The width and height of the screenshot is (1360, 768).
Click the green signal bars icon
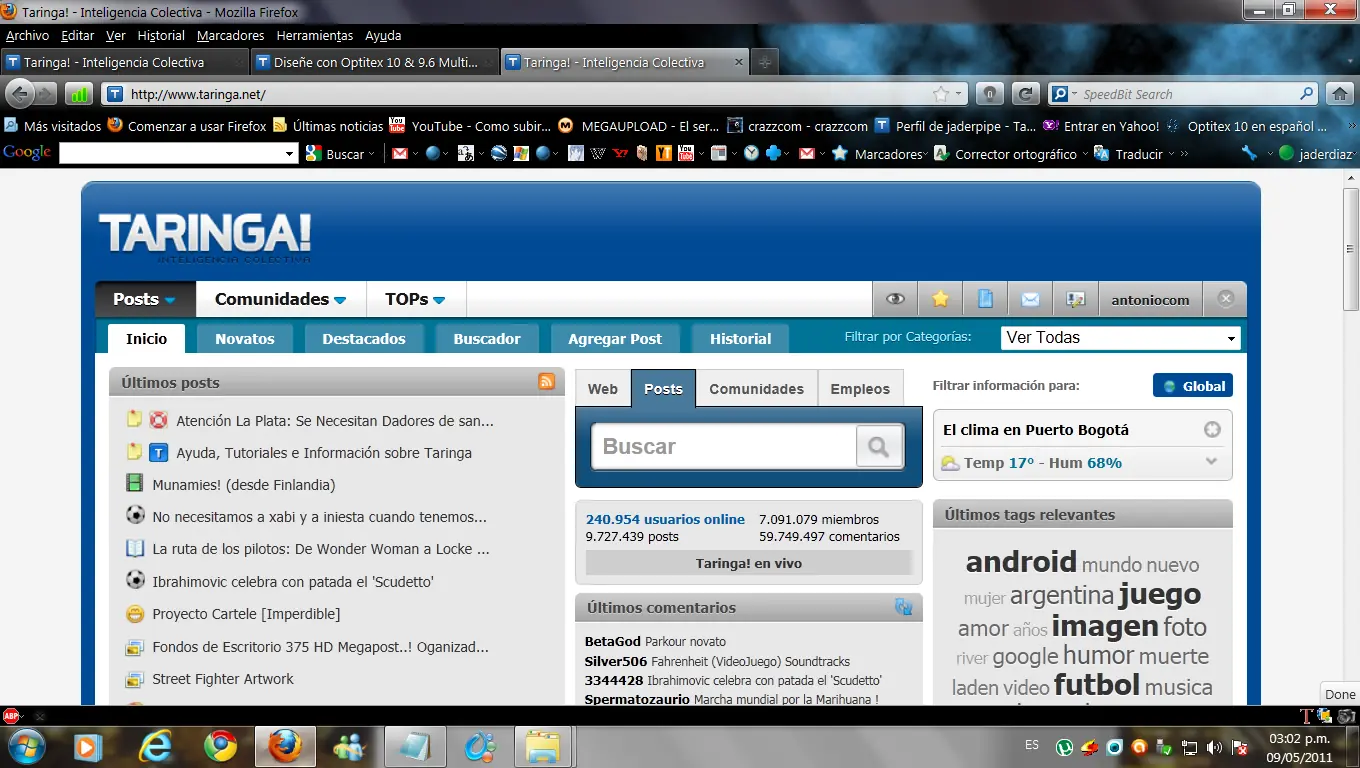coord(79,94)
